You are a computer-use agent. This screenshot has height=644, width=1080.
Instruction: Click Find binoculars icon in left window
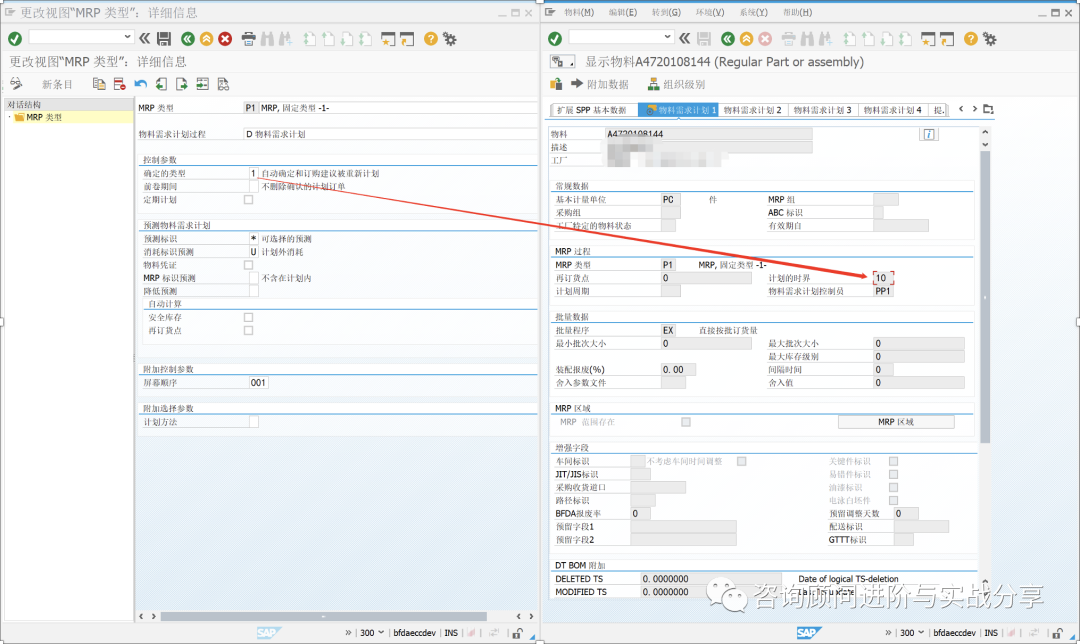point(267,39)
